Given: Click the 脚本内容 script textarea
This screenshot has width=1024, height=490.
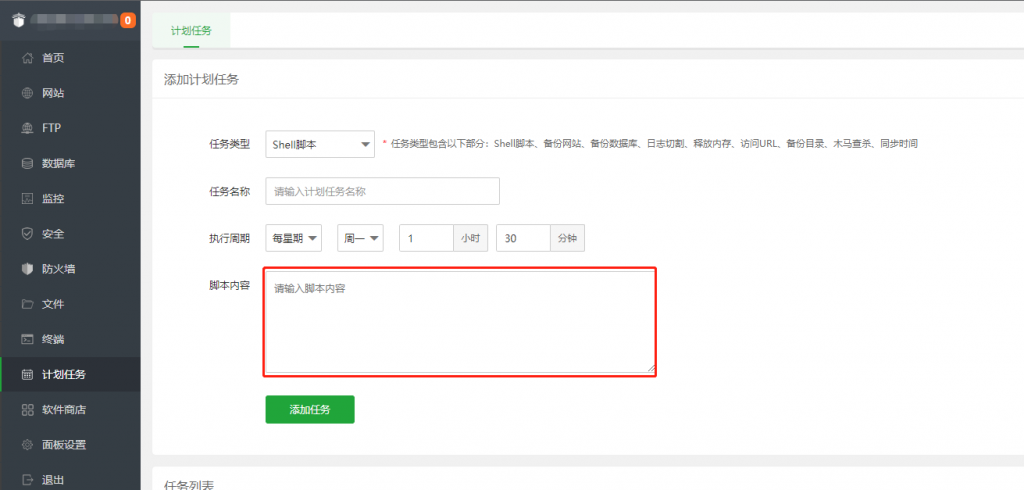Looking at the screenshot, I should click(x=460, y=322).
